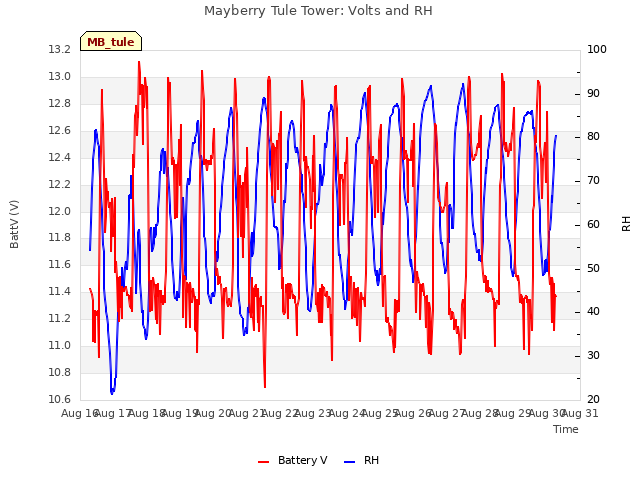640x480 pixels.
Task: Click the Aug 20 date label
Action: tap(213, 413)
